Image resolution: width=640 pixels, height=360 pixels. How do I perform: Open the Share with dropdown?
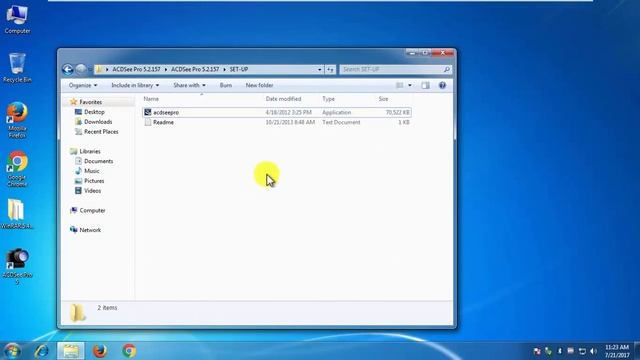click(189, 85)
